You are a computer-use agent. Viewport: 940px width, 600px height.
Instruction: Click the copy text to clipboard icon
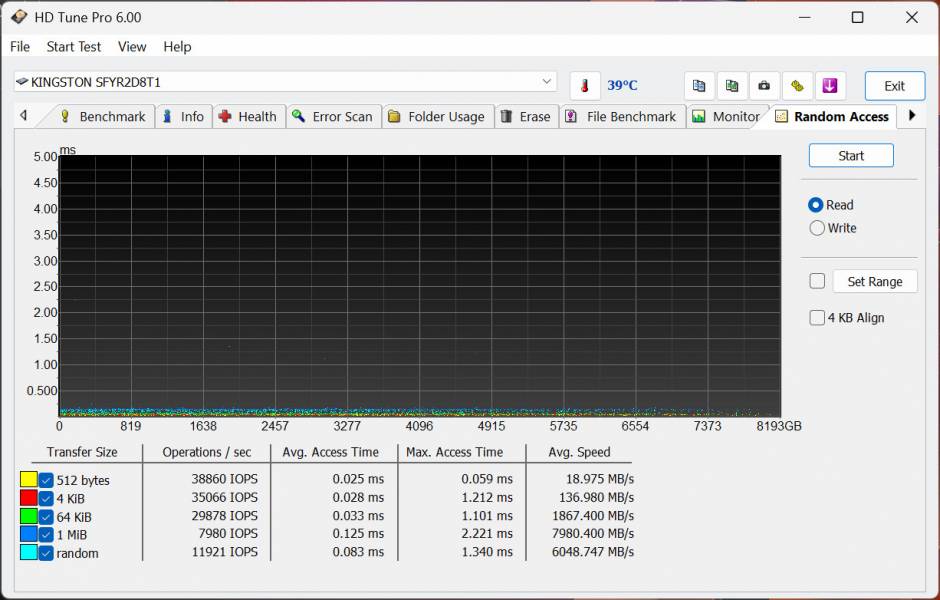(x=699, y=86)
